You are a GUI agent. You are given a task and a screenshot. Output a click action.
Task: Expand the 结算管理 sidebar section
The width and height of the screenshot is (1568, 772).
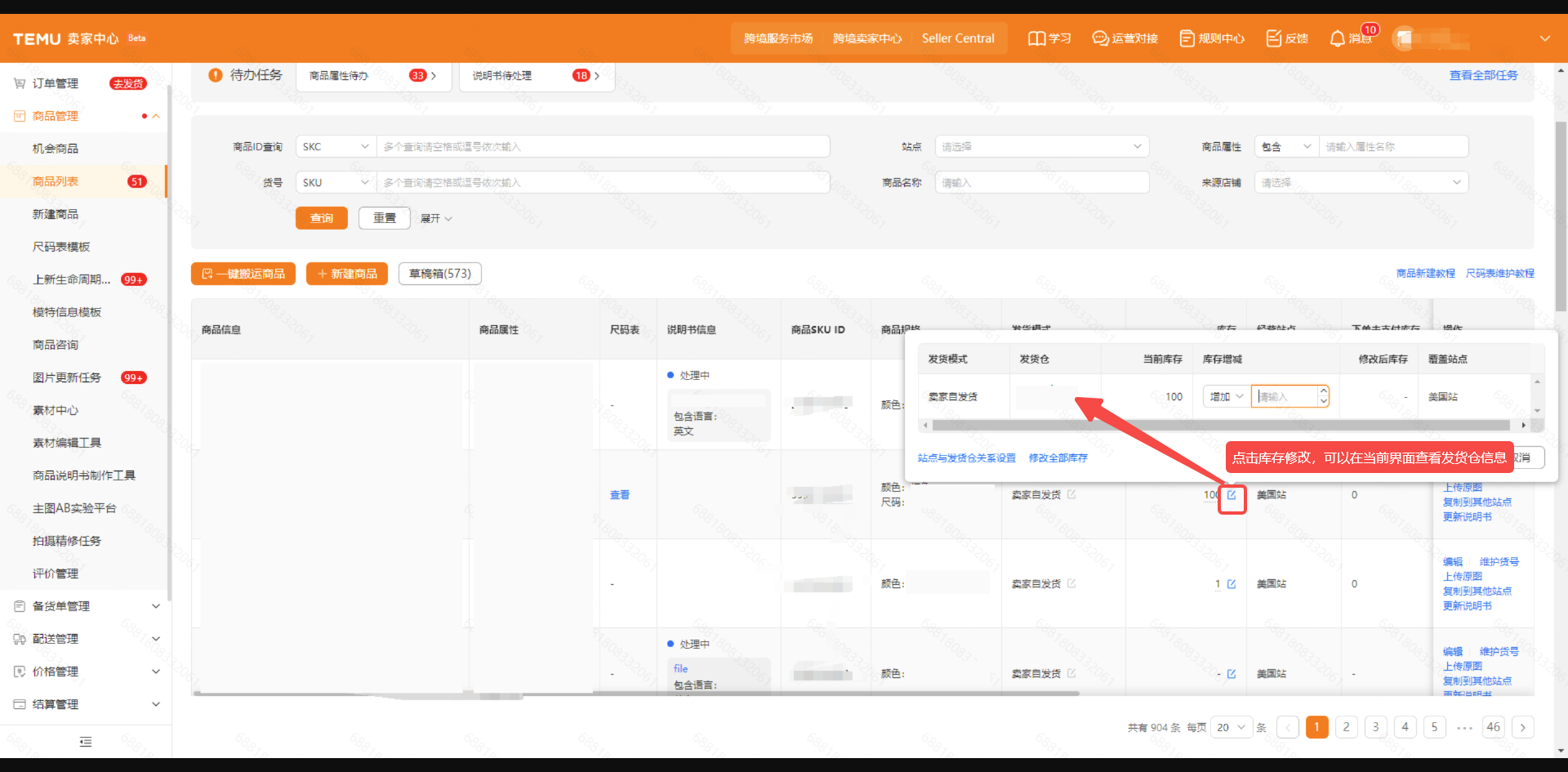(156, 704)
